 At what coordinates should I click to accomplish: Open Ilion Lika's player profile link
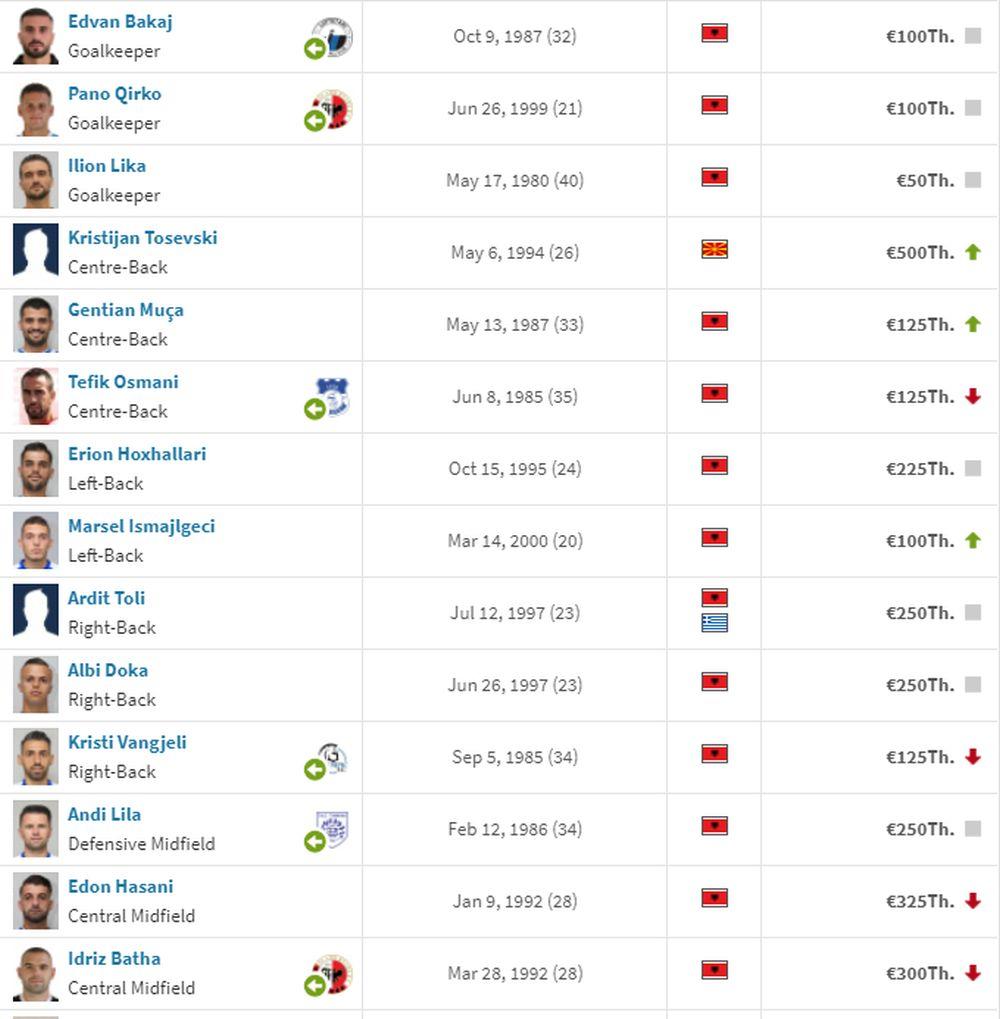click(x=107, y=166)
